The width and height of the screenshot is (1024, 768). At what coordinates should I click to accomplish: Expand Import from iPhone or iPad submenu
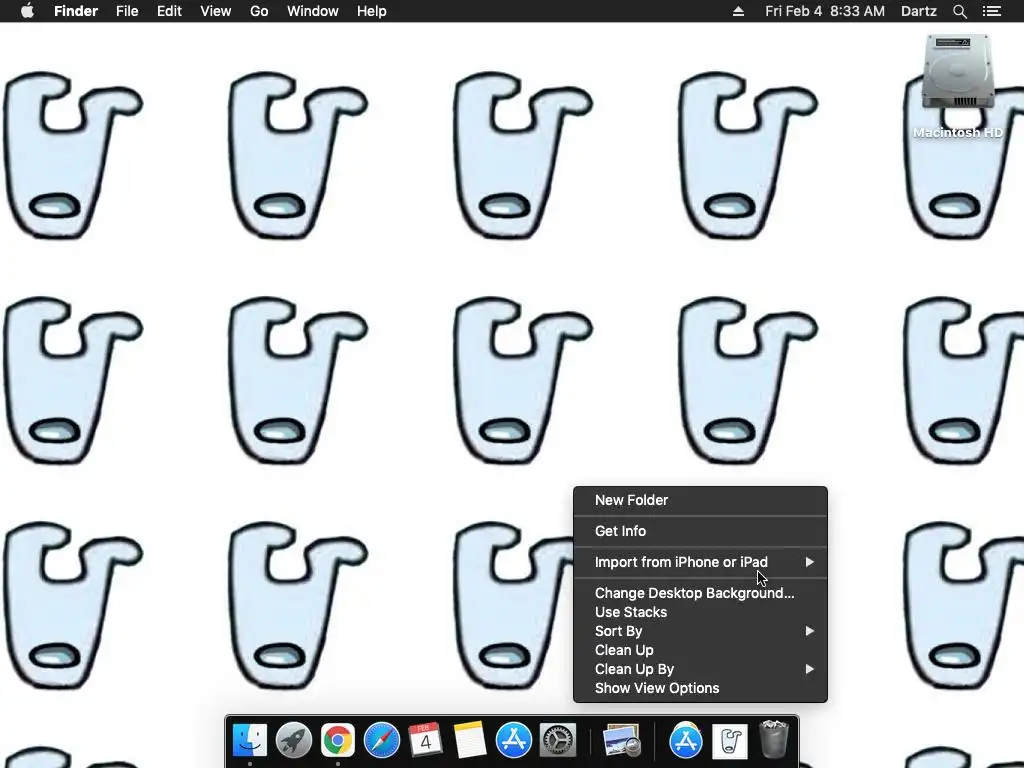pos(700,562)
